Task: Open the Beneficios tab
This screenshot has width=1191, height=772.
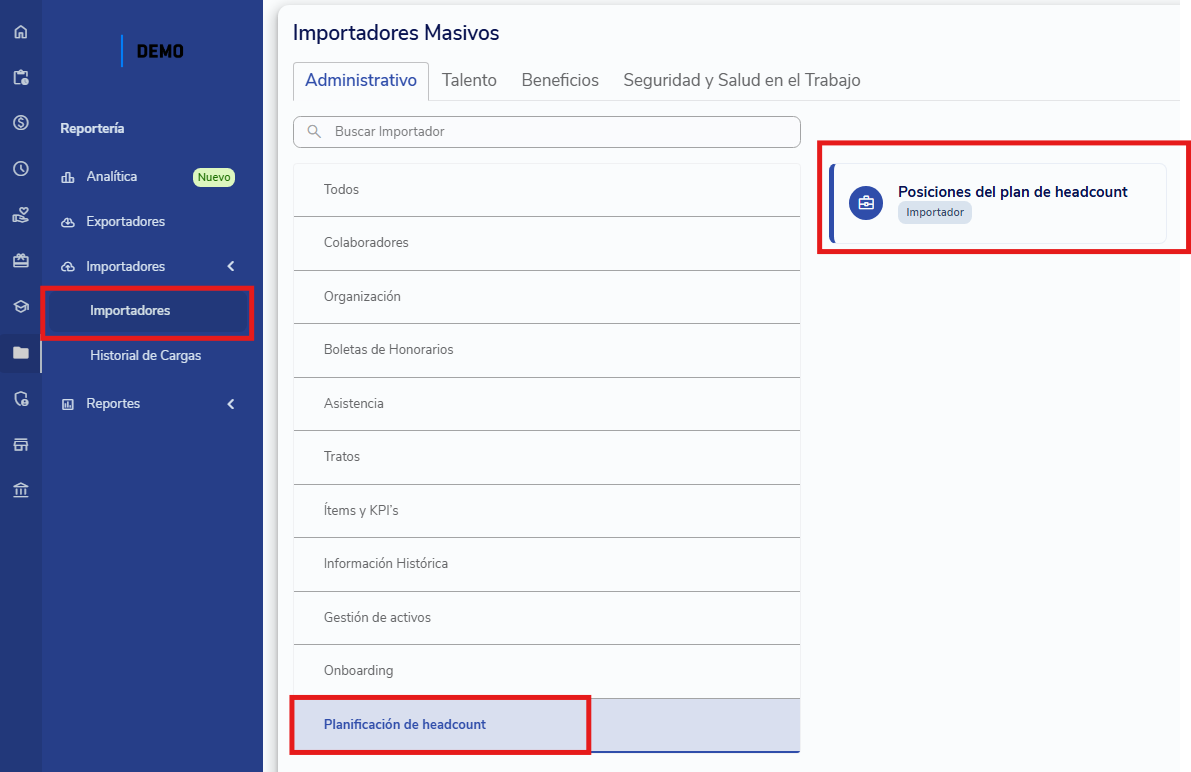Action: tap(560, 81)
